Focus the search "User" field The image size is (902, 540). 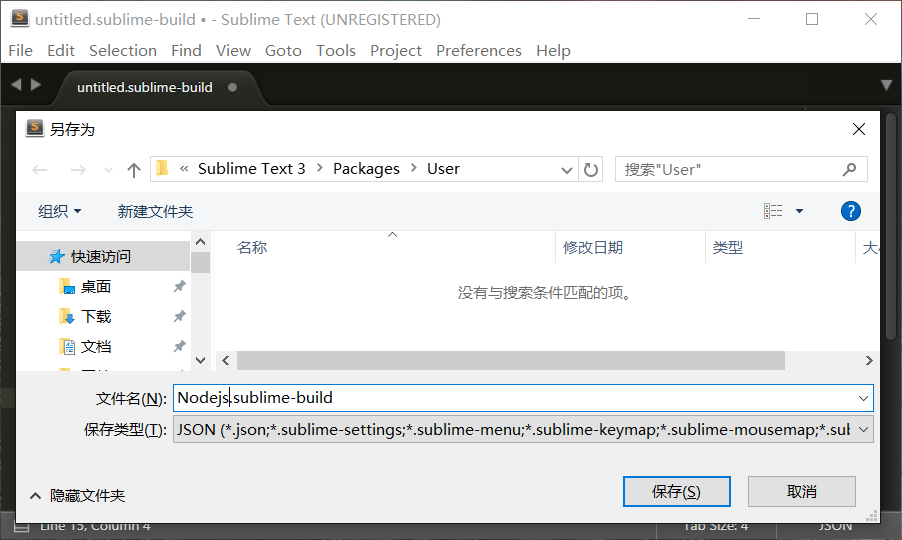coord(741,170)
